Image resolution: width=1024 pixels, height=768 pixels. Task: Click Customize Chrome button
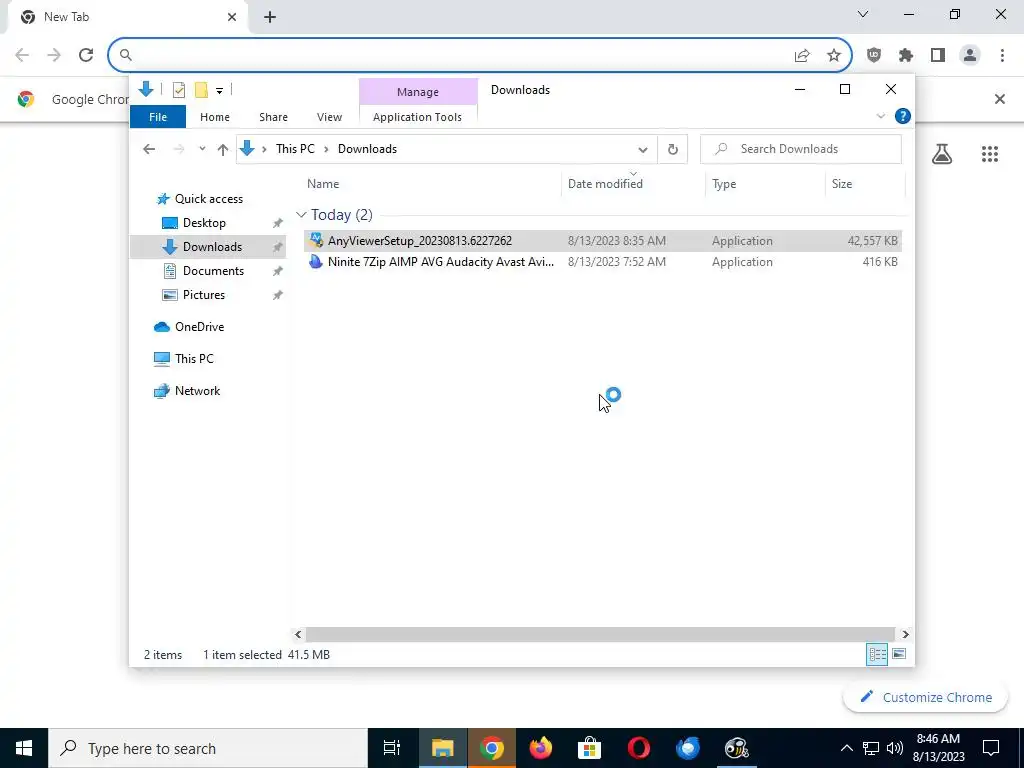(x=927, y=697)
